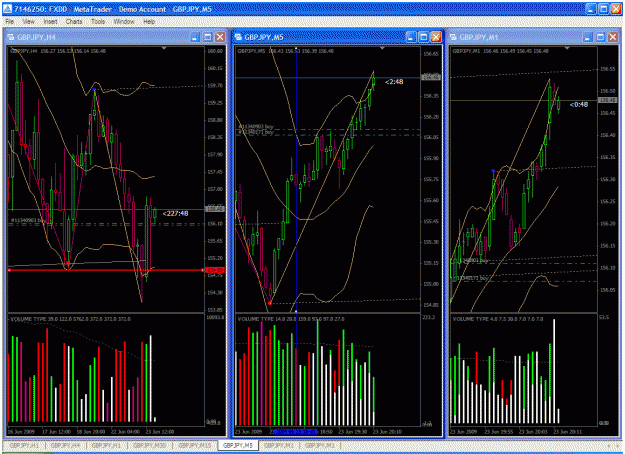Click the chart shift triangle in H4 chart
The width and height of the screenshot is (625, 454).
pyautogui.click(x=164, y=48)
